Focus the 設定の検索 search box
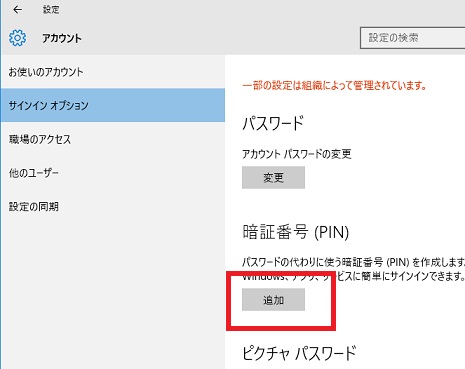465x369 pixels. coord(413,38)
